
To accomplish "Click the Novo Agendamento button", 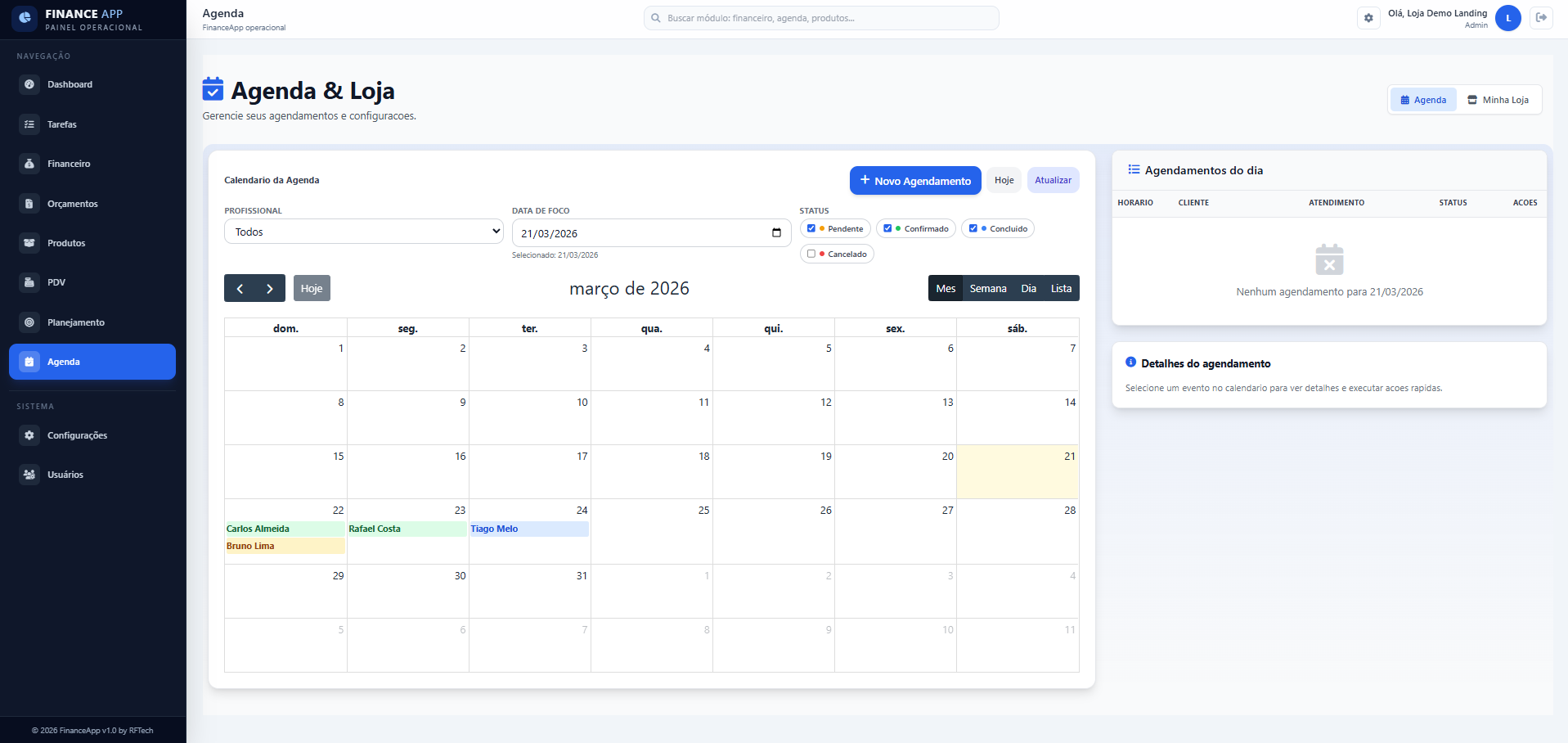I will pyautogui.click(x=915, y=181).
